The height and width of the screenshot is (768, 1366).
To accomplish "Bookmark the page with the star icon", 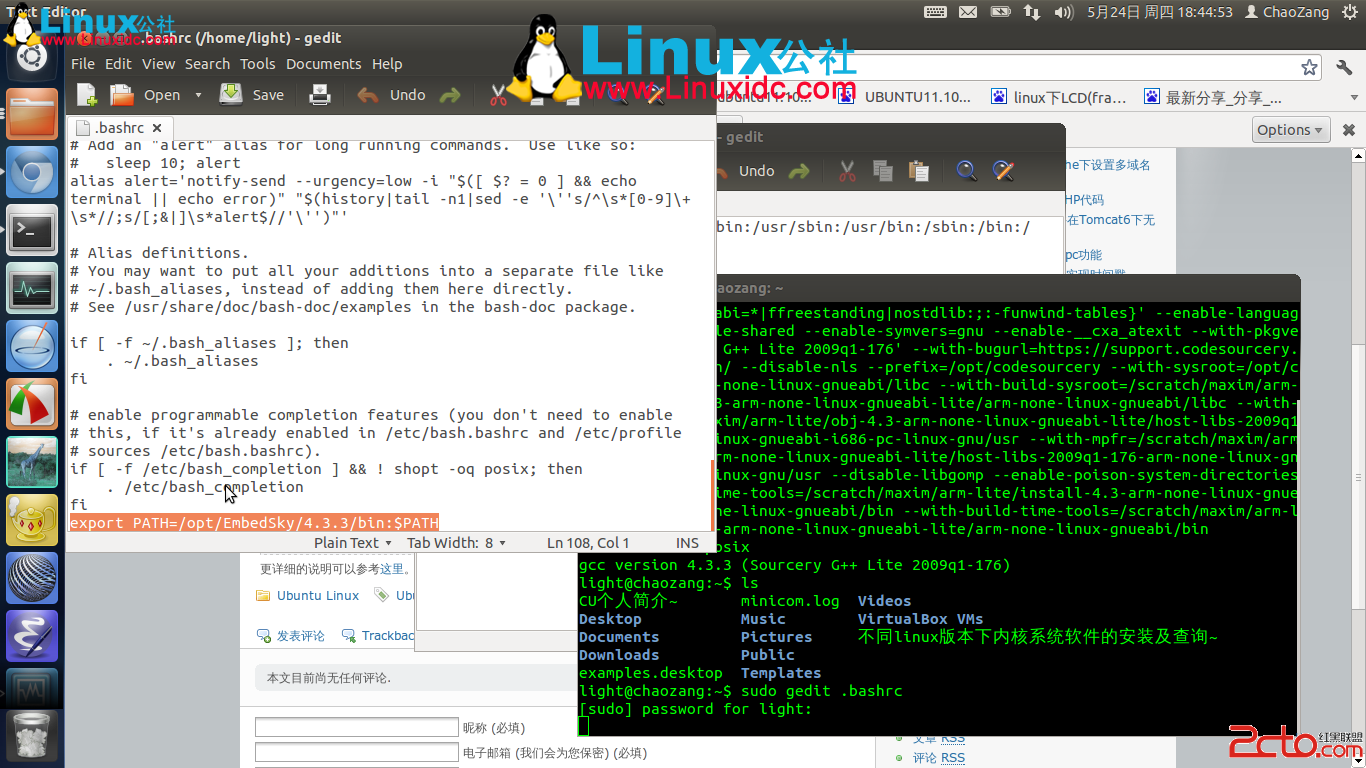I will (1309, 67).
